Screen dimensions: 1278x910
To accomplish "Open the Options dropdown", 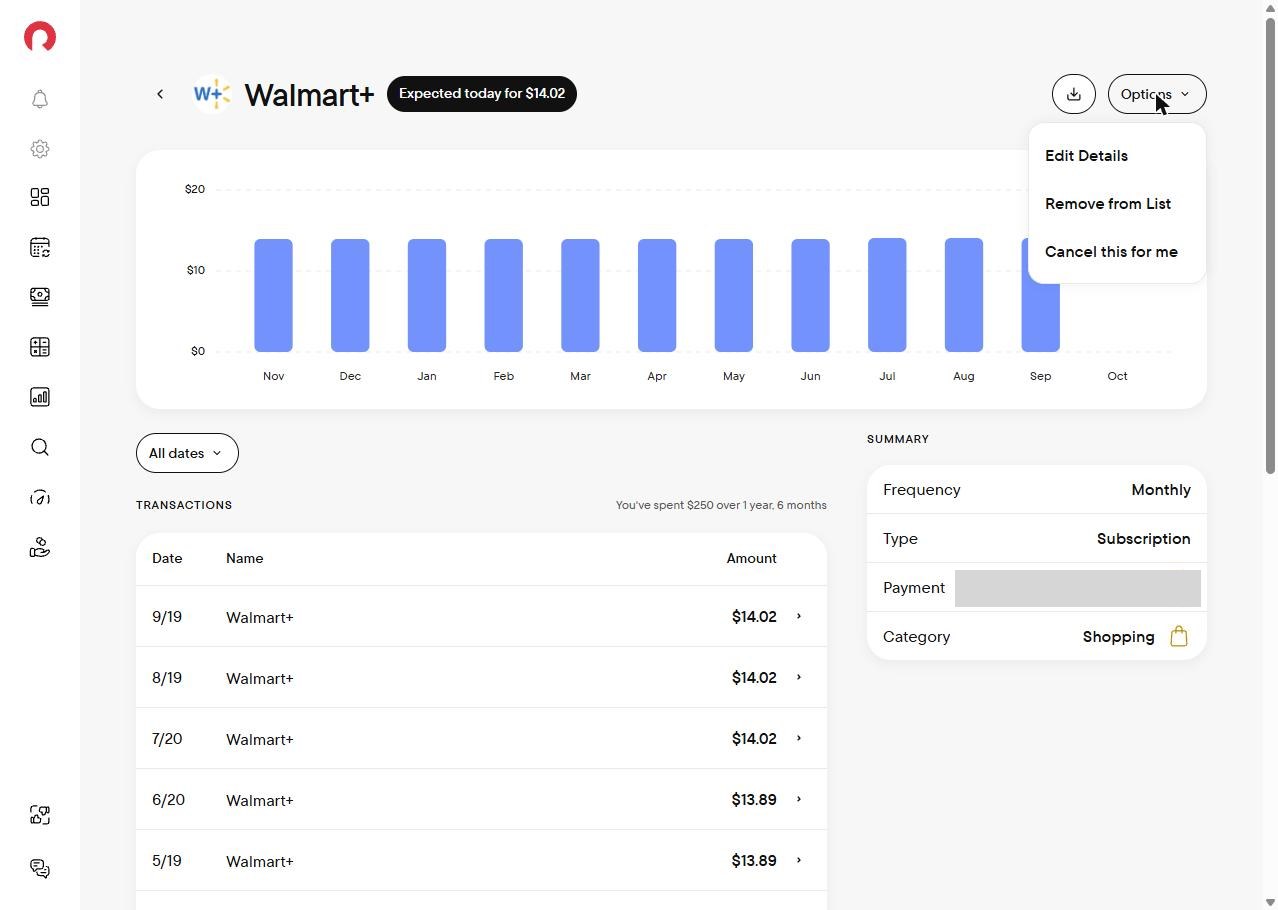I will tap(1157, 94).
